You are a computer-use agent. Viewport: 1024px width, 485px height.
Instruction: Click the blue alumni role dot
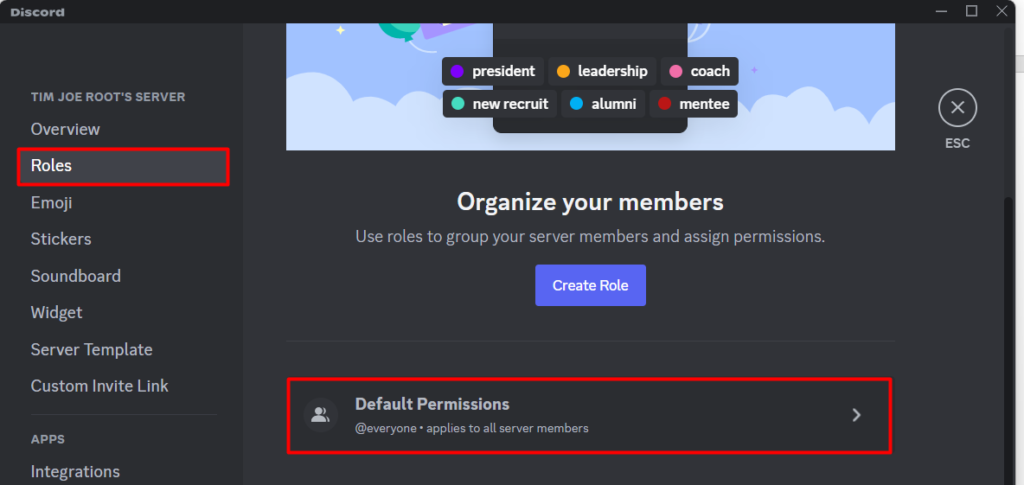(x=576, y=104)
